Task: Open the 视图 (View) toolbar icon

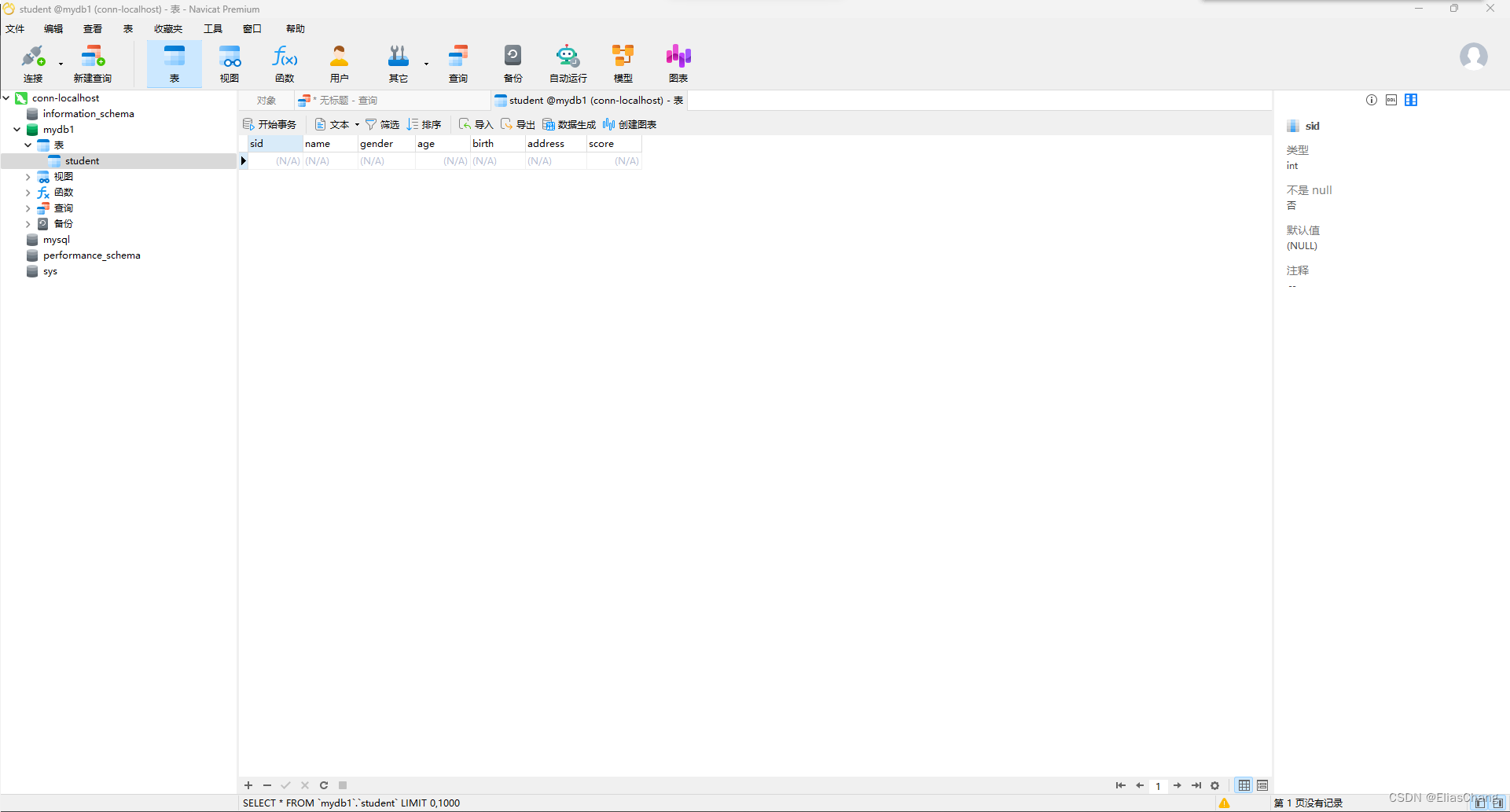Action: 230,64
